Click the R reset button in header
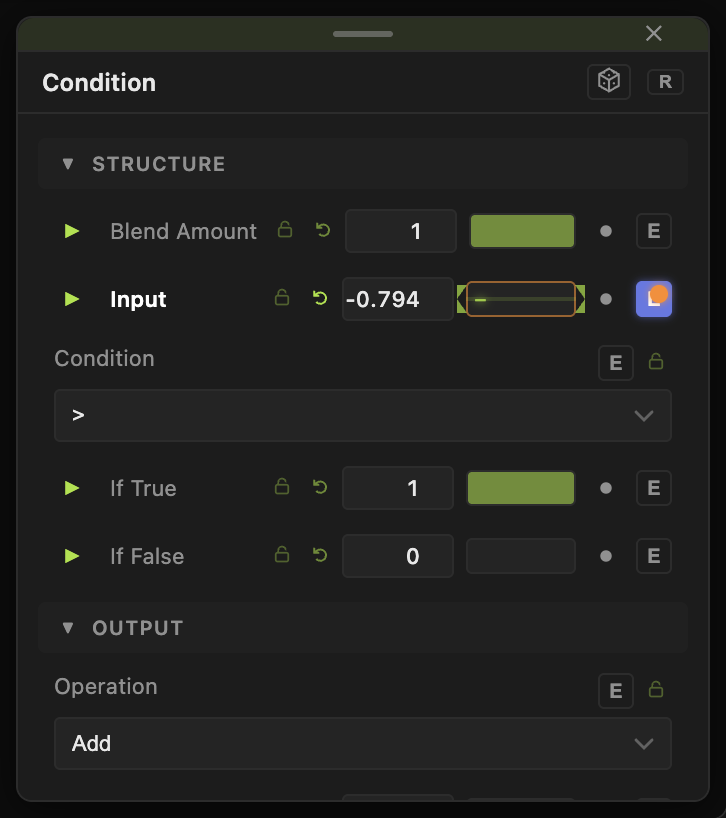 [x=665, y=82]
